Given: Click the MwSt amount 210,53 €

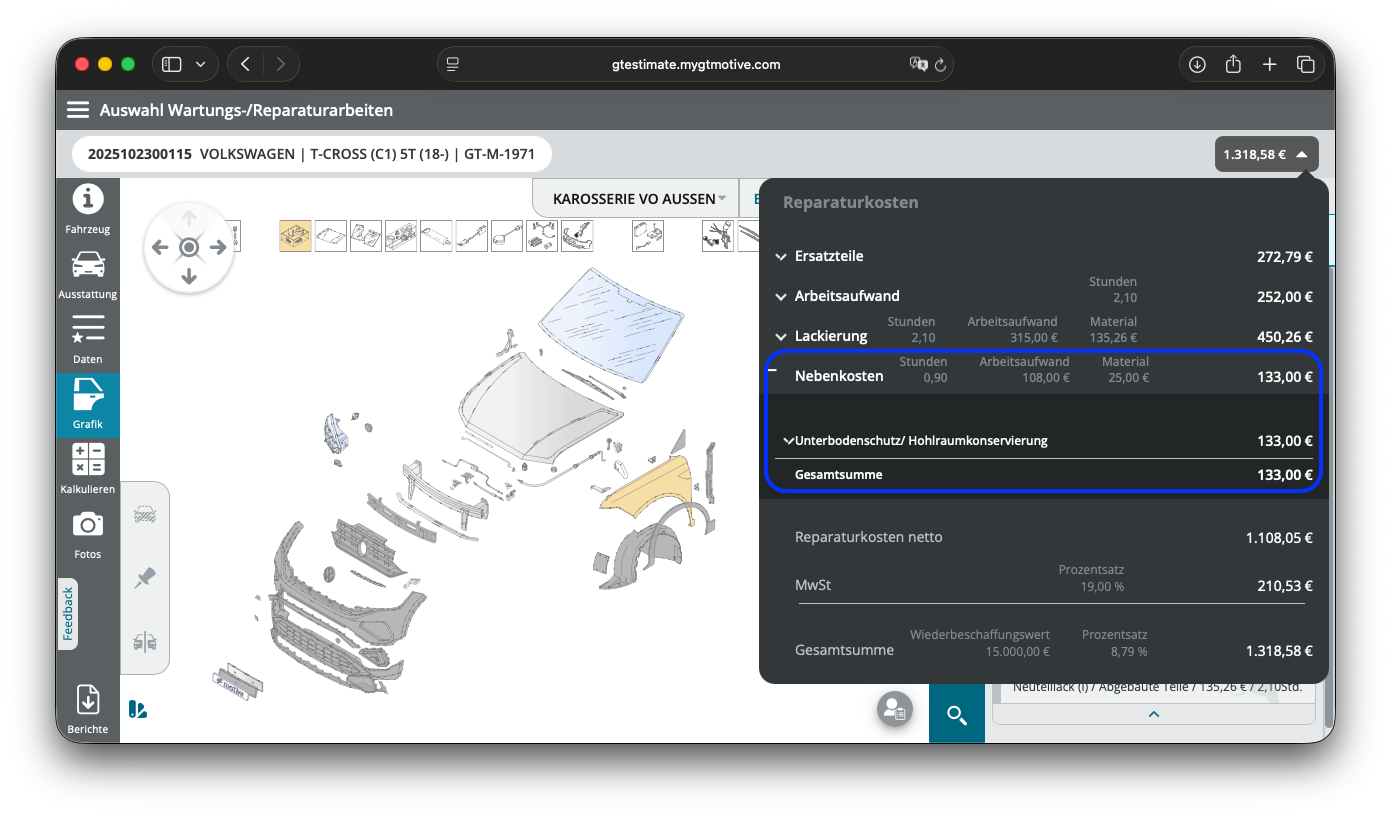Looking at the screenshot, I should 1285,585.
